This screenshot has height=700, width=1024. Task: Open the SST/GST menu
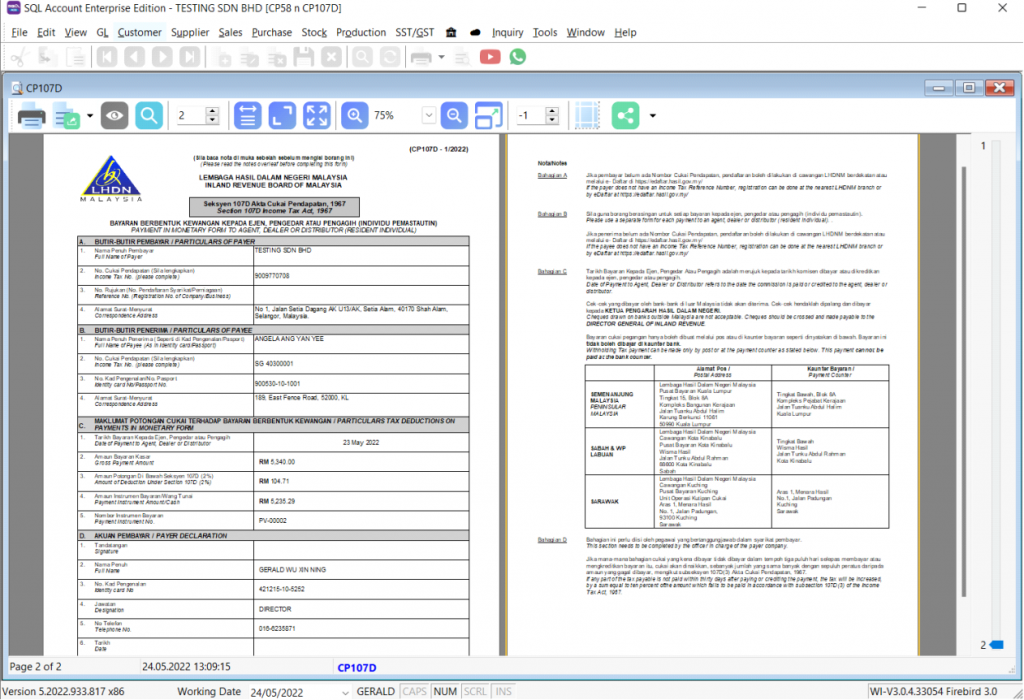(414, 33)
